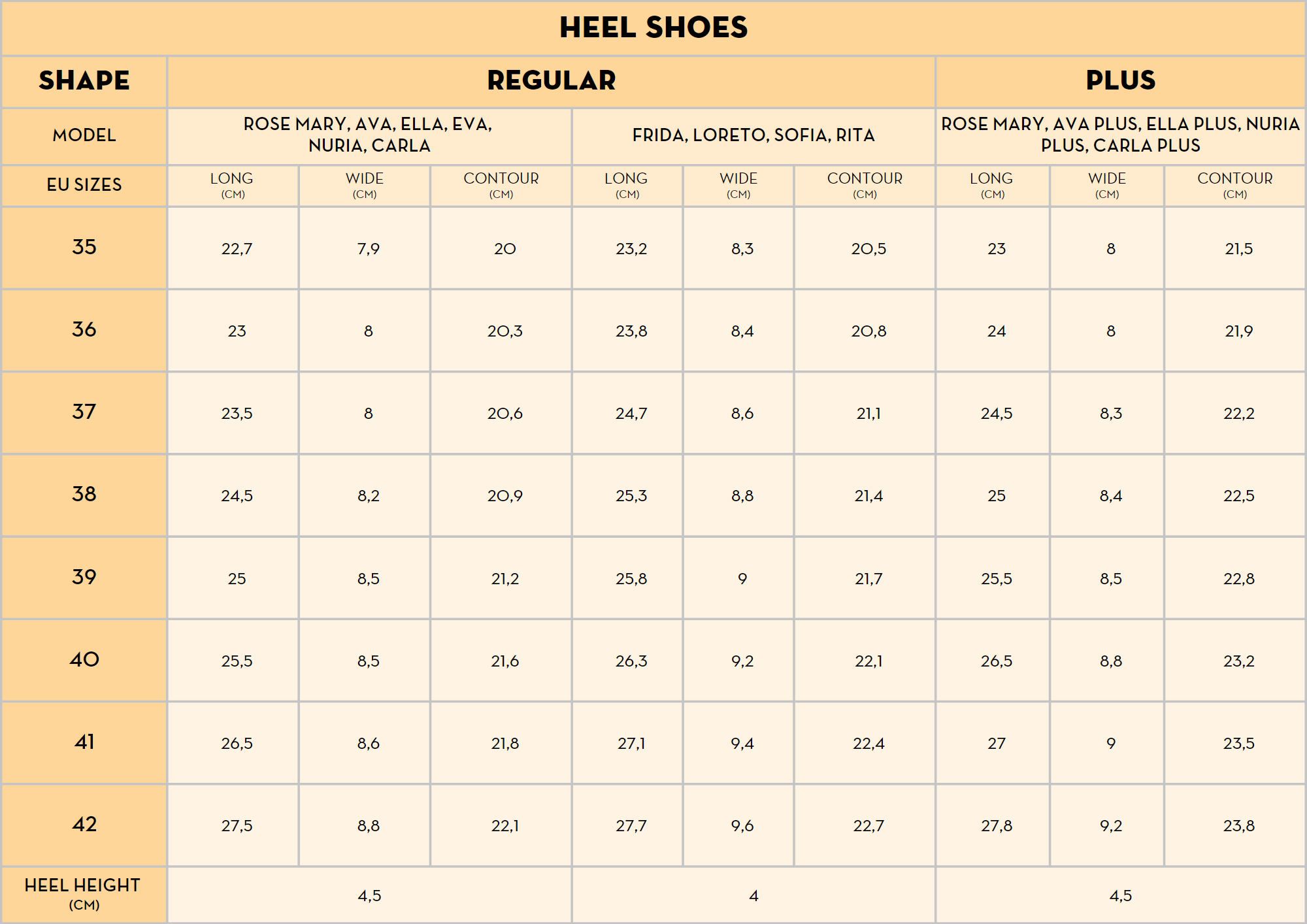Screen dimensions: 1307x924
Task: Select the 27,1 long value for size 41
Action: pyautogui.click(x=631, y=744)
